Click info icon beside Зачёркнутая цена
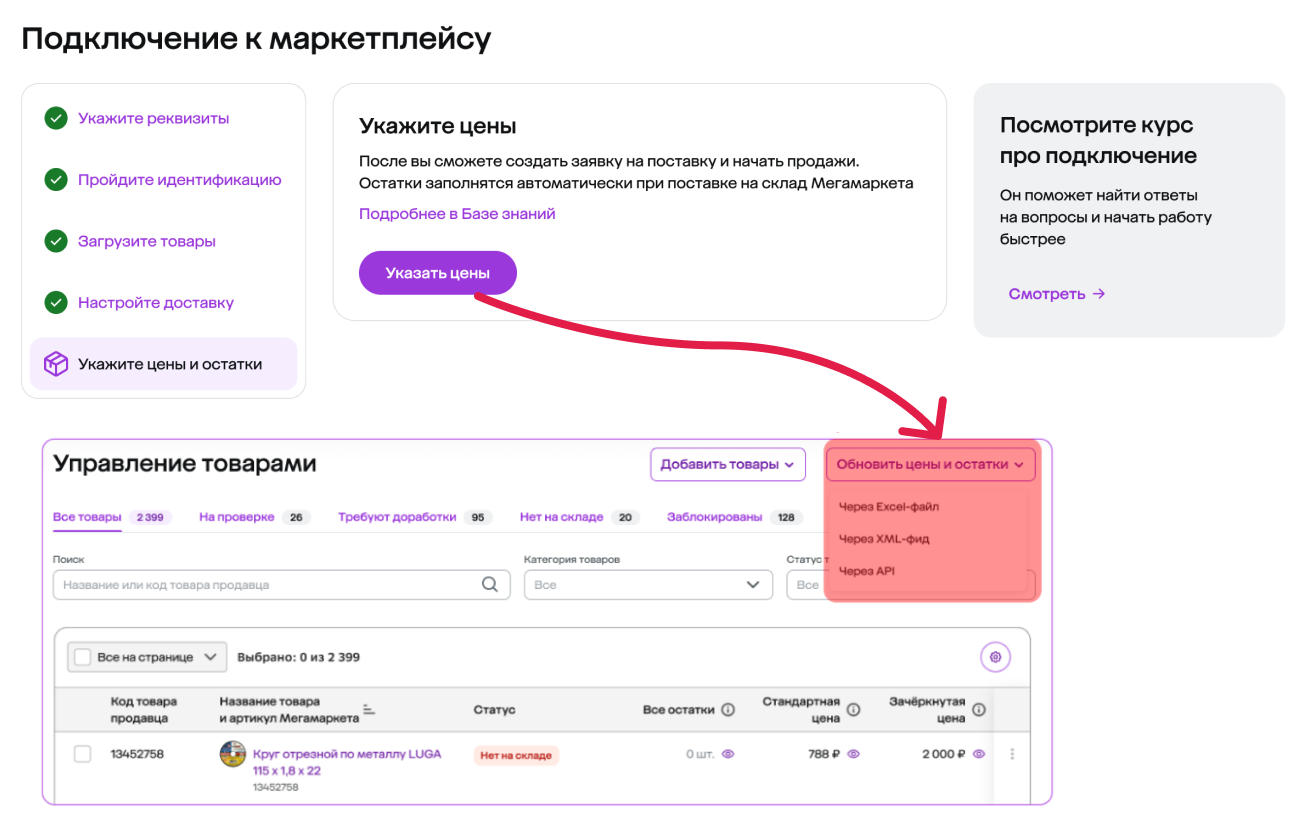Viewport: 1308px width, 830px height. (x=979, y=710)
